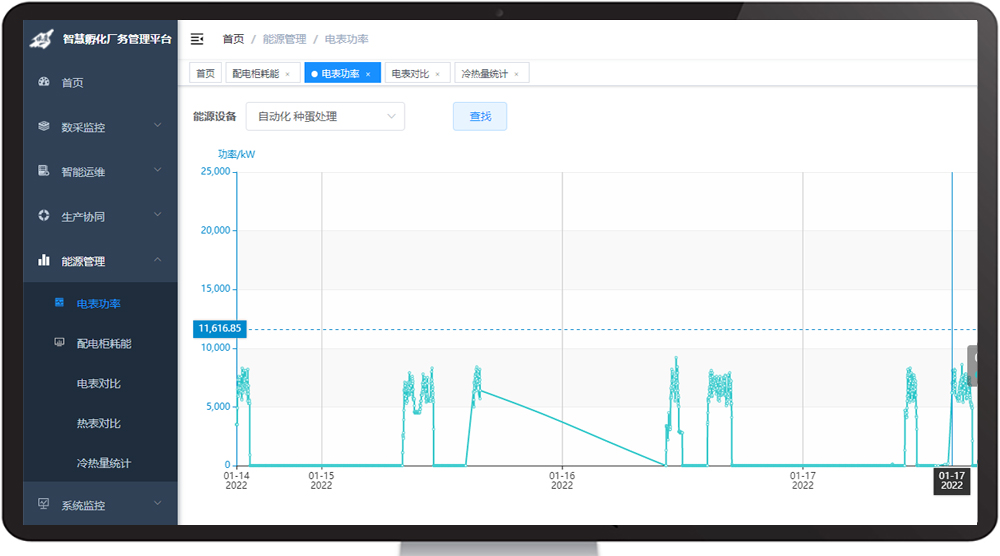
Task: Switch to the 电表功率 tab
Action: coord(342,73)
